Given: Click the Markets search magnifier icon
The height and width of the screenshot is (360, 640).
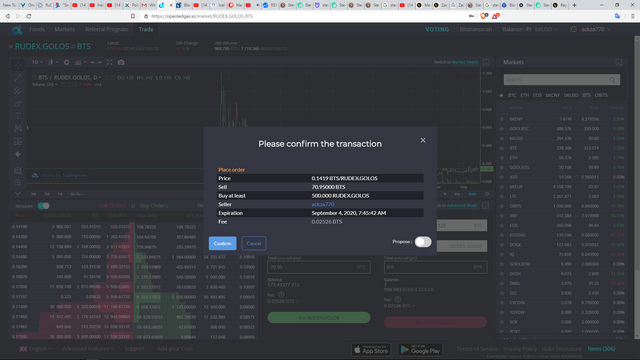Looking at the screenshot, I should [x=612, y=80].
